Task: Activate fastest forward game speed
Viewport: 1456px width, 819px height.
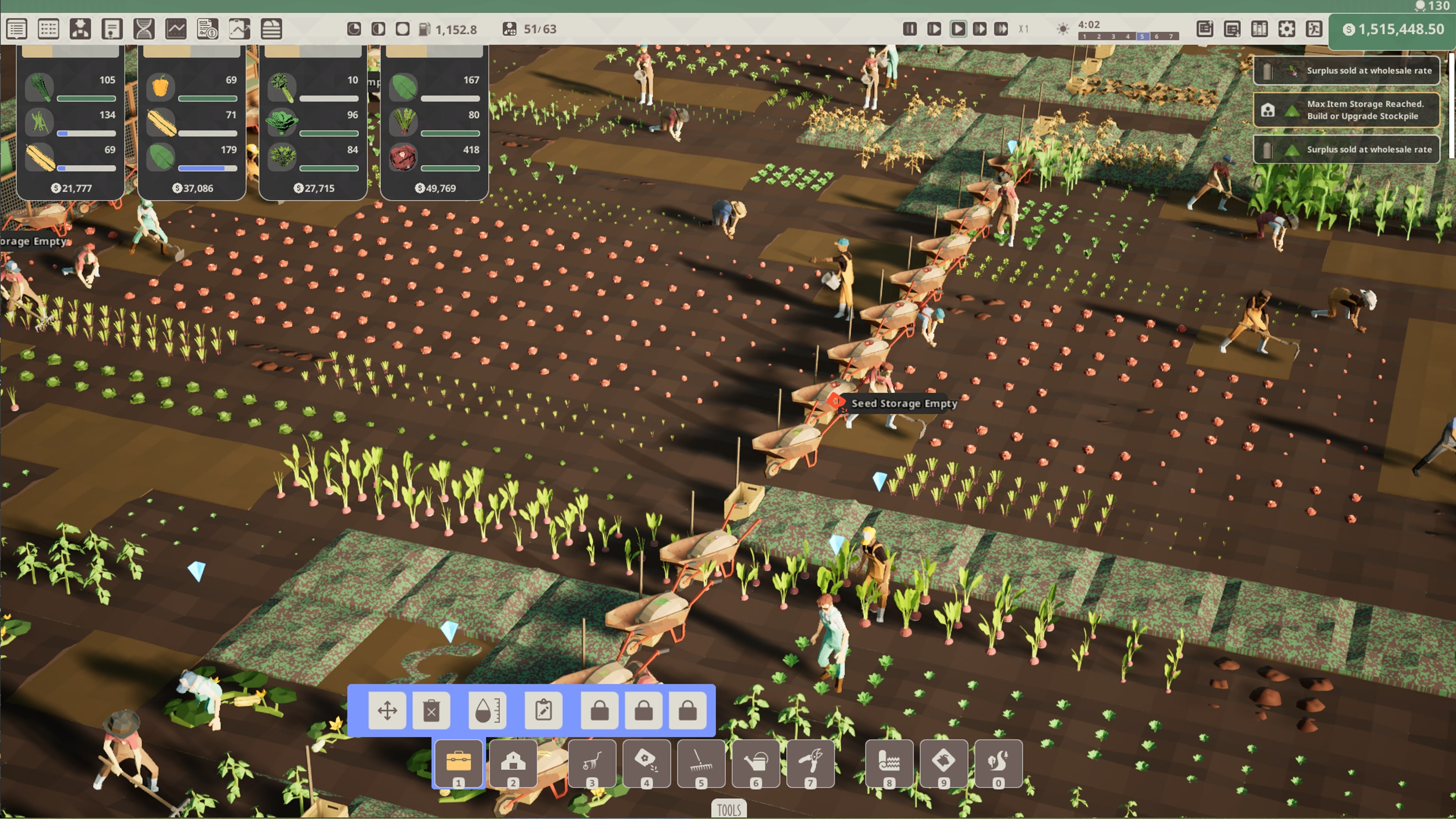Action: [1001, 29]
